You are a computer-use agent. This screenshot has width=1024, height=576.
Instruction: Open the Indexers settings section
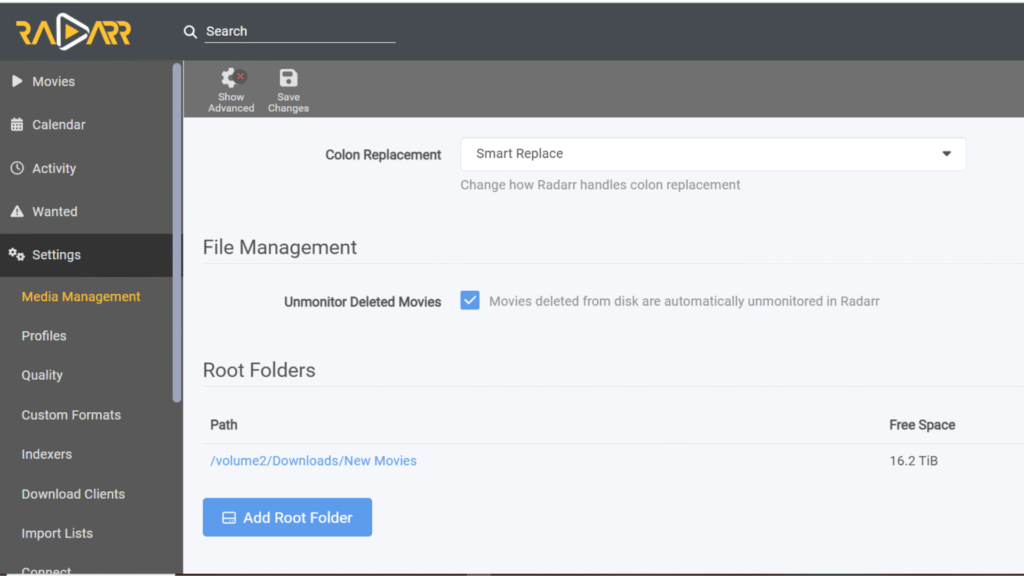pyautogui.click(x=47, y=454)
